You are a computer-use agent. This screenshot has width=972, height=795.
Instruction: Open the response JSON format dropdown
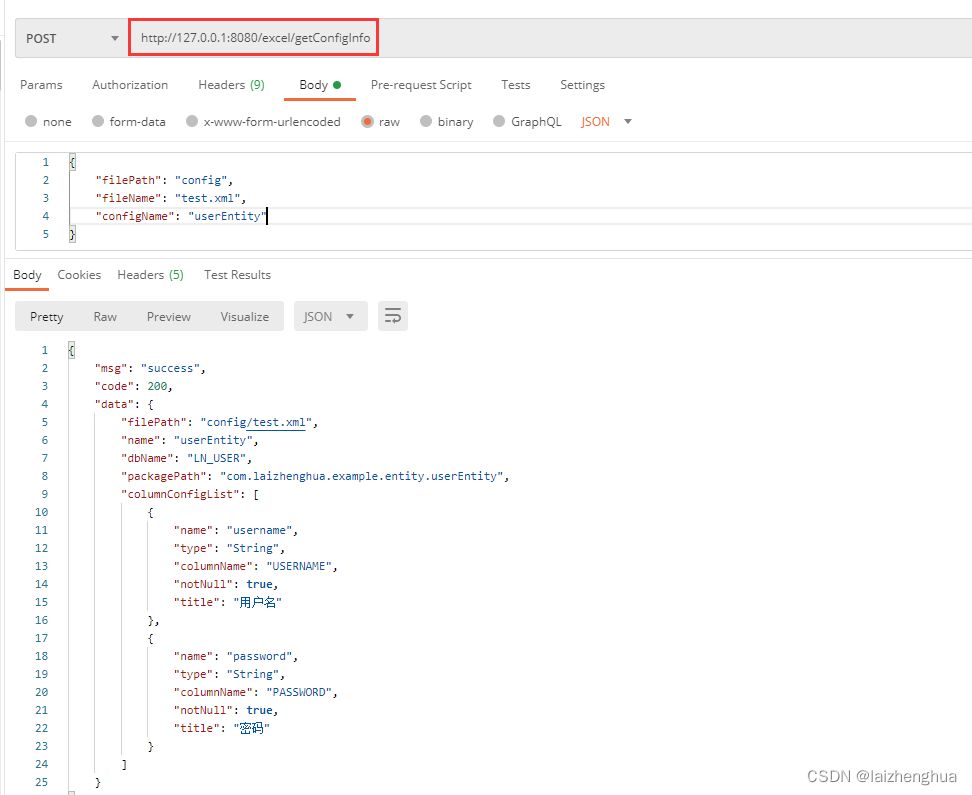point(330,316)
